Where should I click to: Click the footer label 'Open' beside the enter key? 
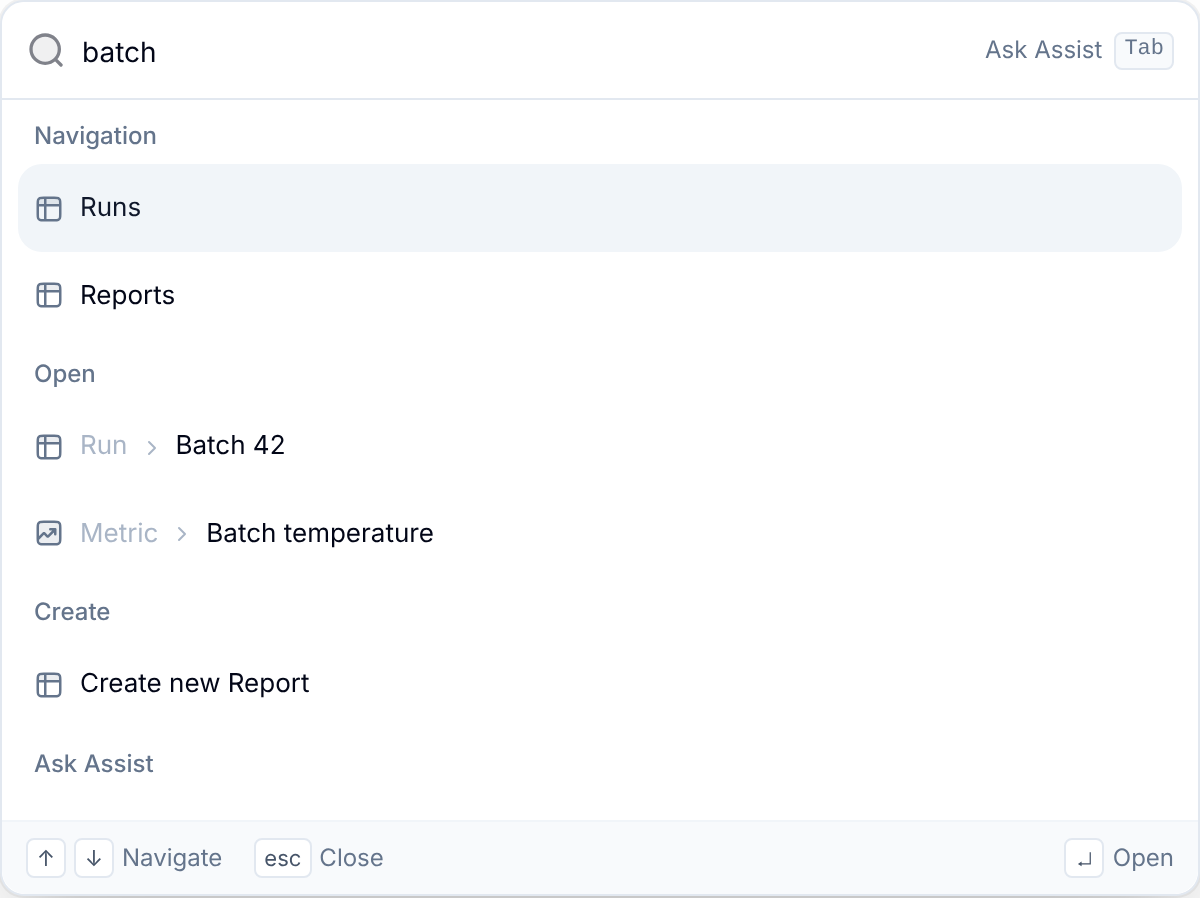[1143, 858]
